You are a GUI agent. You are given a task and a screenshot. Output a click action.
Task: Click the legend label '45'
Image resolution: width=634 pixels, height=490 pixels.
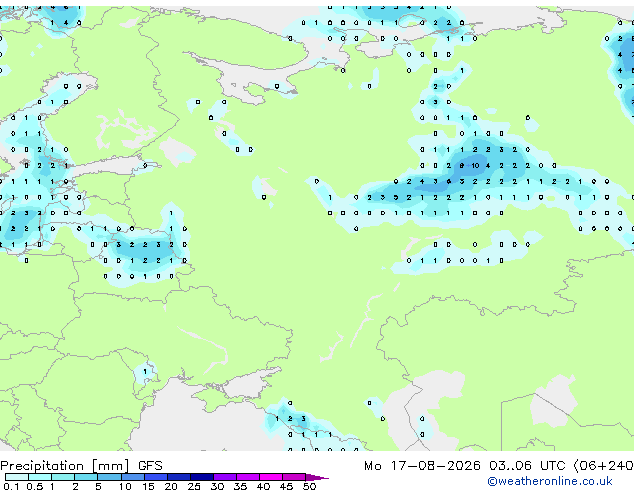click(286, 486)
